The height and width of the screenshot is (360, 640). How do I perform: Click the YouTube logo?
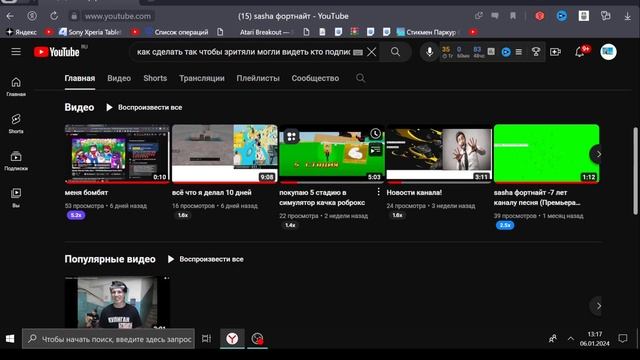57,52
